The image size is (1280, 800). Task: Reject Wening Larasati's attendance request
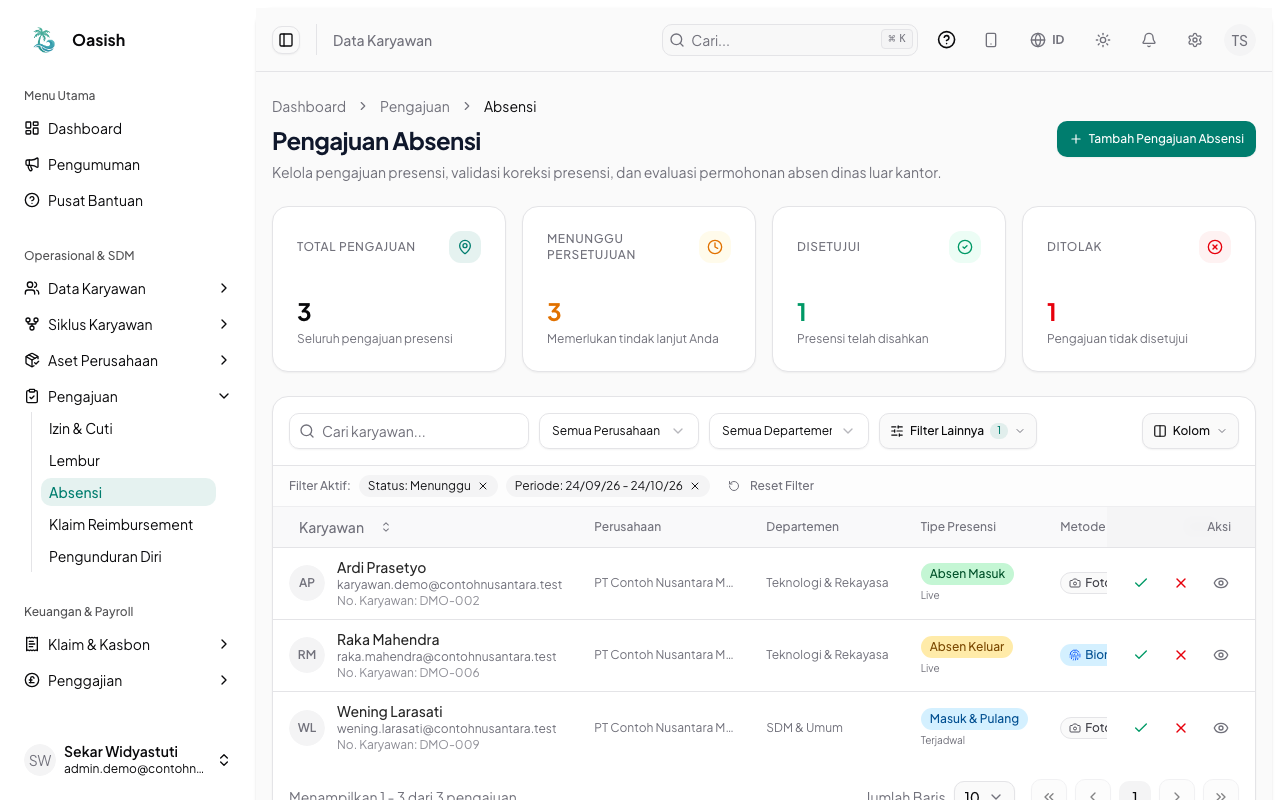(x=1181, y=728)
